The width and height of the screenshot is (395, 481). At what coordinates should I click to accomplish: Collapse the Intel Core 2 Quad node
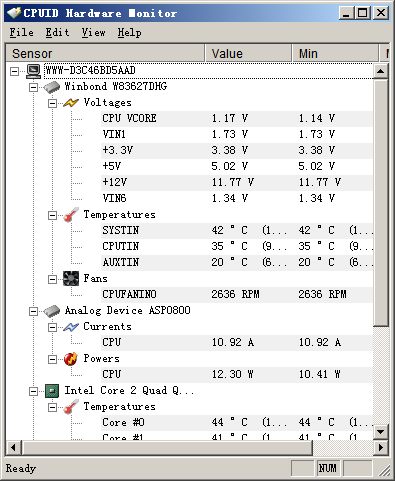coord(33,391)
